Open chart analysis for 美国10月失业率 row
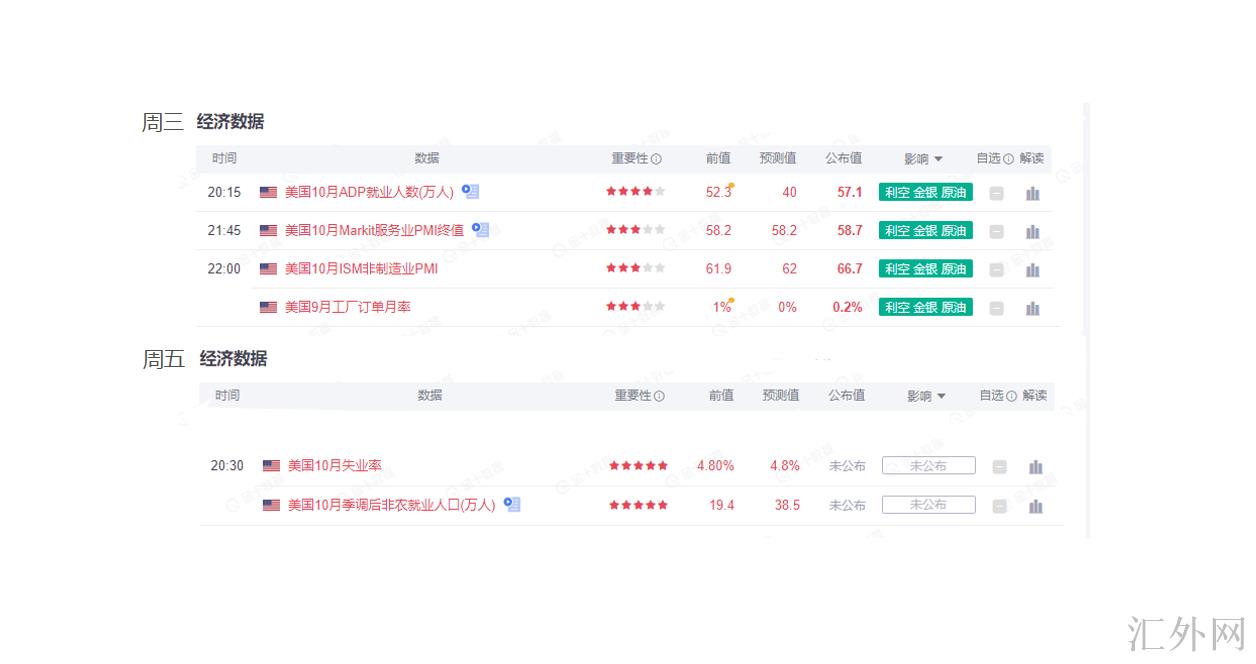 [1036, 466]
